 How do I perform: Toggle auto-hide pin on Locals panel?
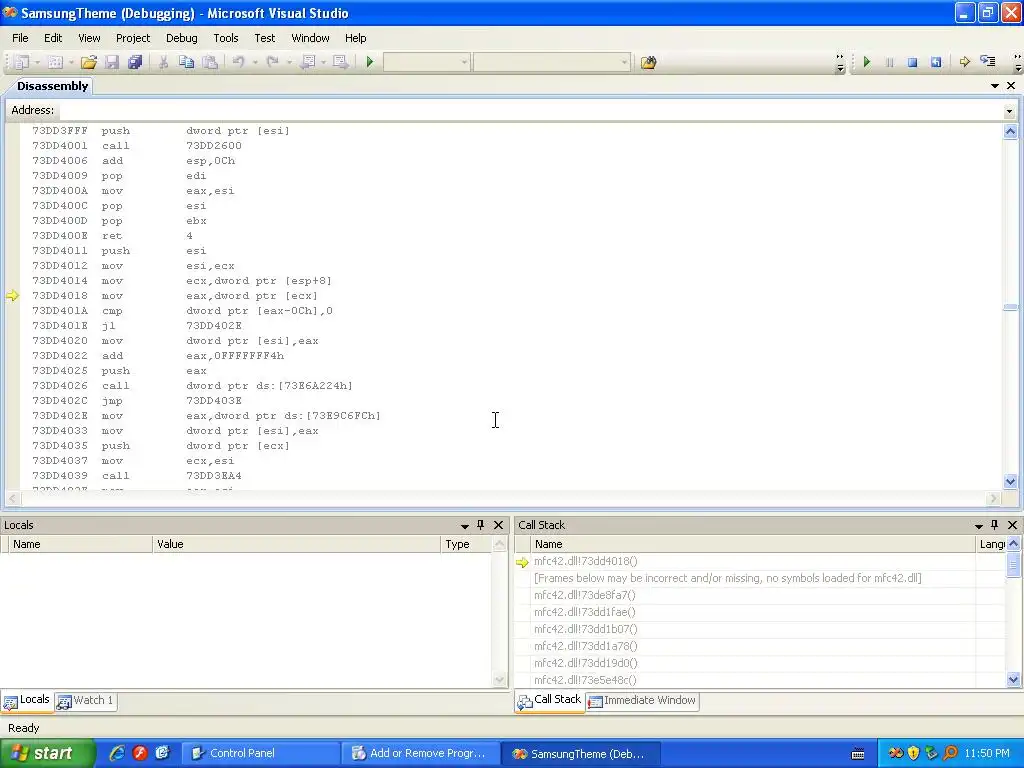point(481,525)
